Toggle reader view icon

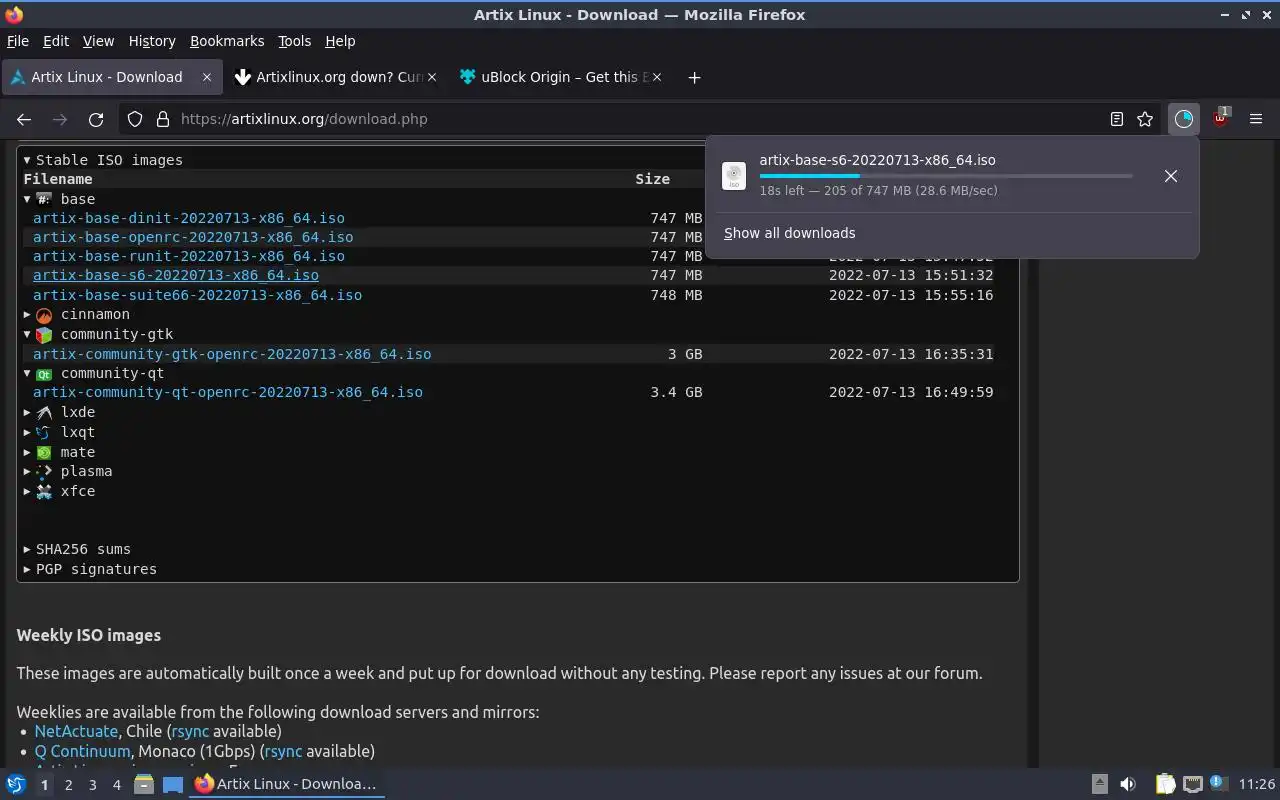click(1117, 119)
